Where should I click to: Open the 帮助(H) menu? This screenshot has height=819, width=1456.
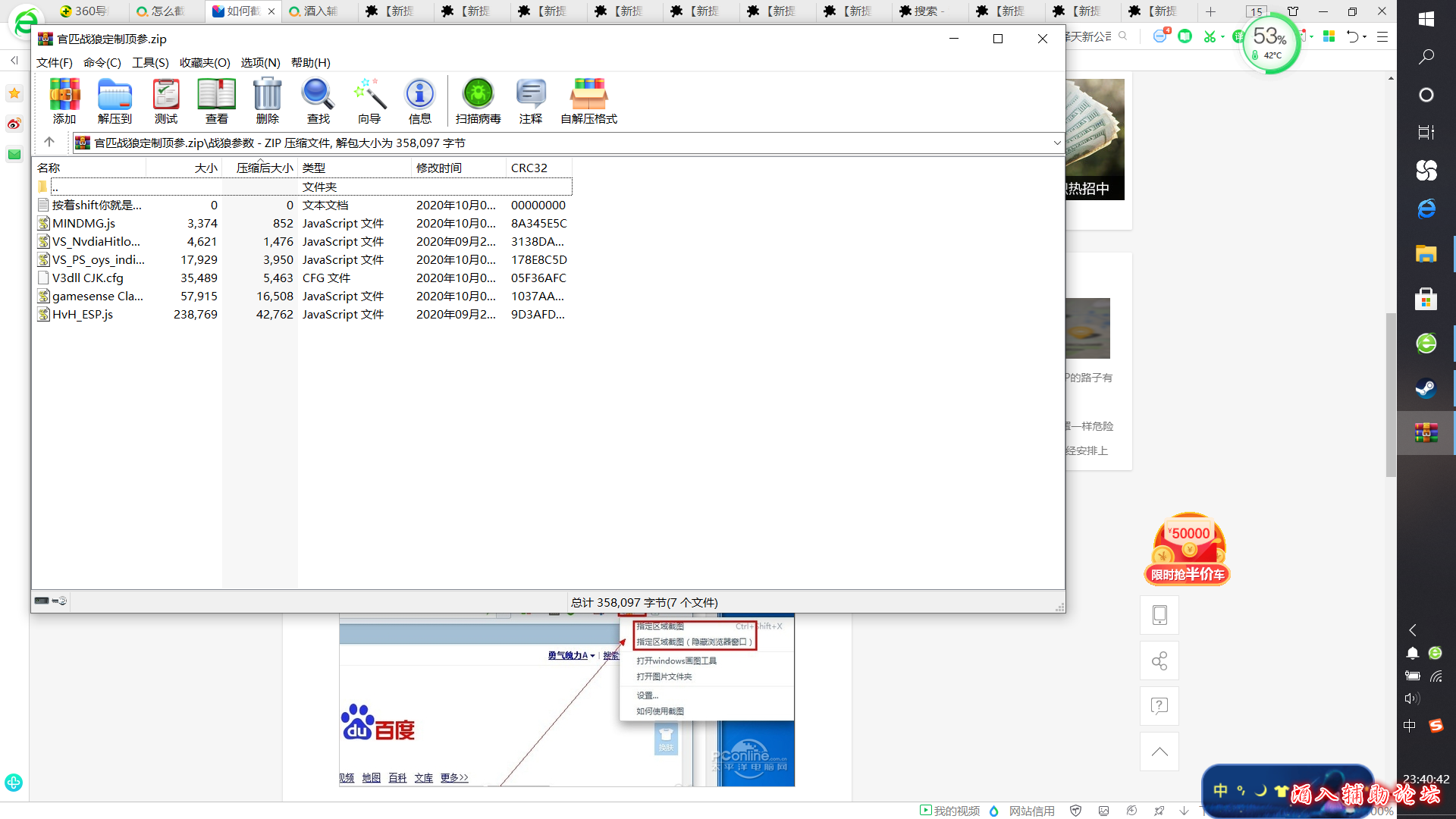(x=311, y=63)
